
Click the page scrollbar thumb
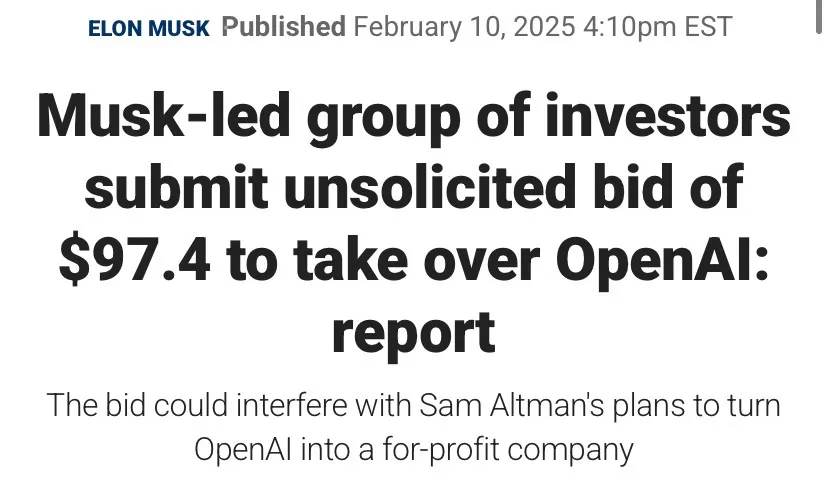coord(819,17)
